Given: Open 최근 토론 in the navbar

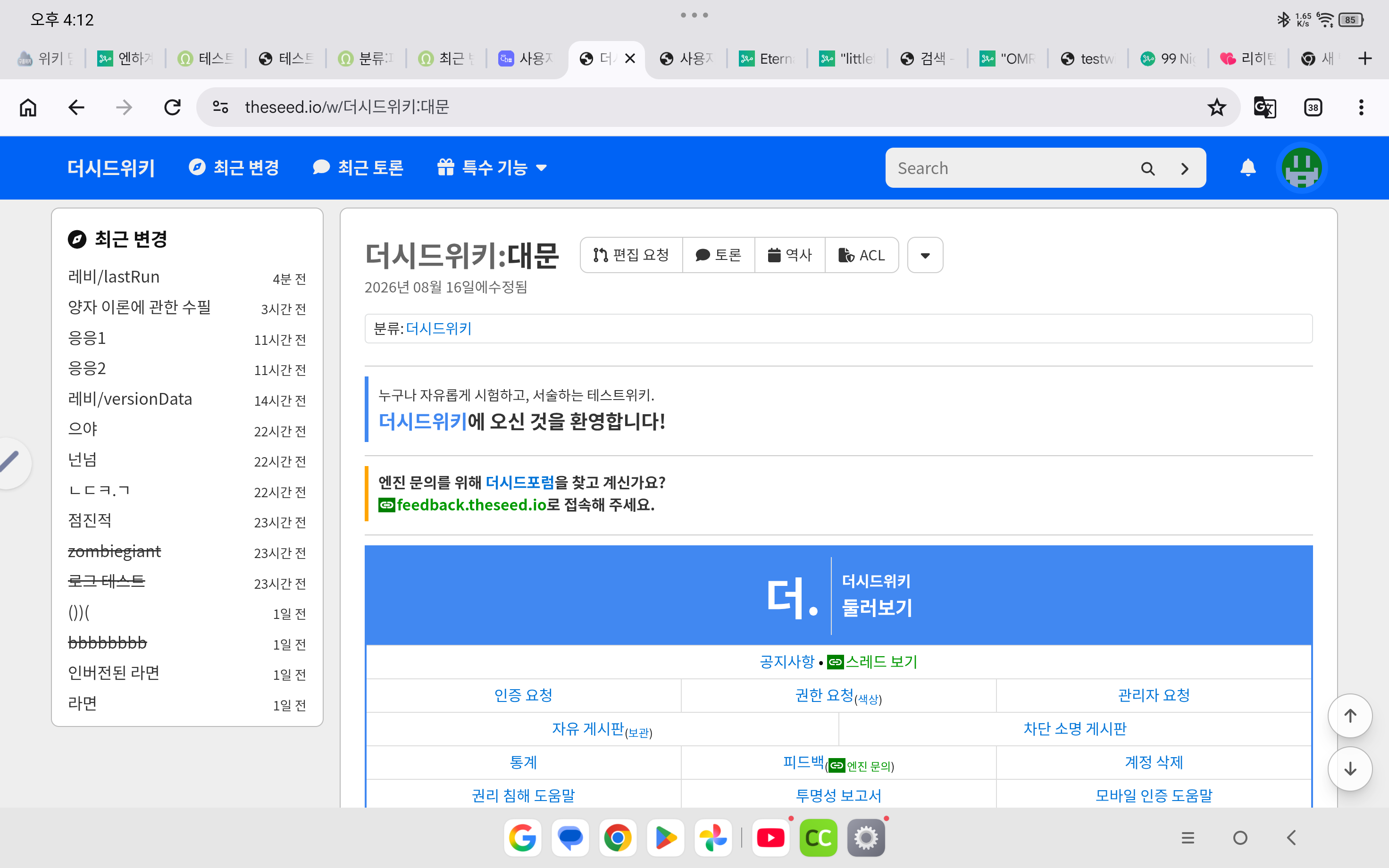Looking at the screenshot, I should (358, 167).
